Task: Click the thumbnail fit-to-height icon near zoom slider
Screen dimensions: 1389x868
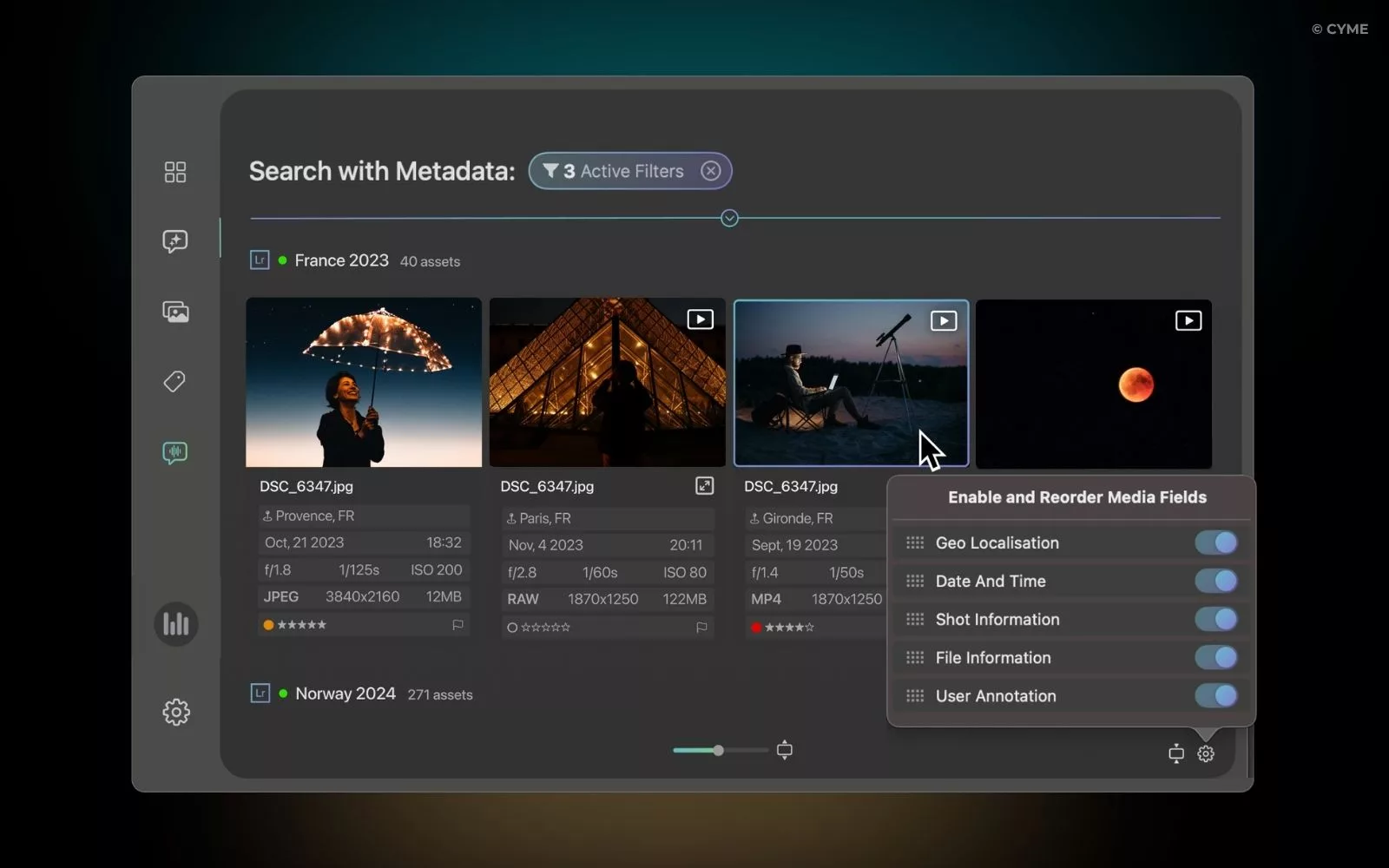Action: click(x=784, y=750)
